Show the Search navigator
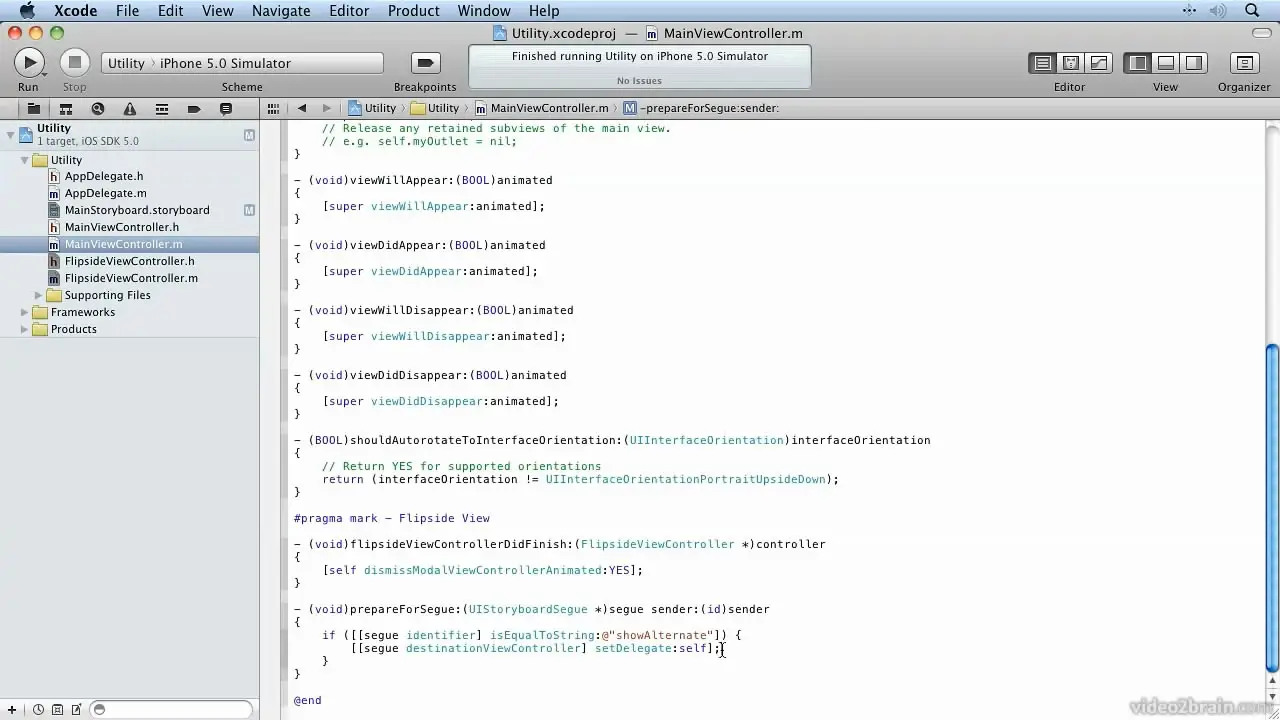This screenshot has width=1280, height=720. pos(97,108)
